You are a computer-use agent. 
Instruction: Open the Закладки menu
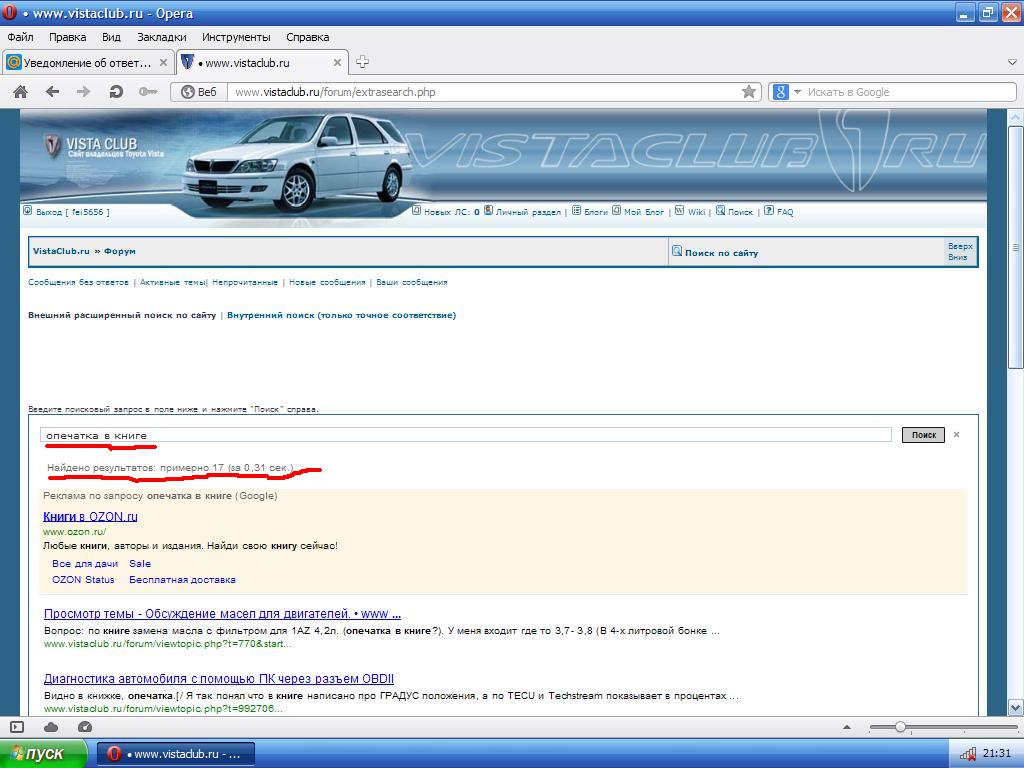[161, 37]
